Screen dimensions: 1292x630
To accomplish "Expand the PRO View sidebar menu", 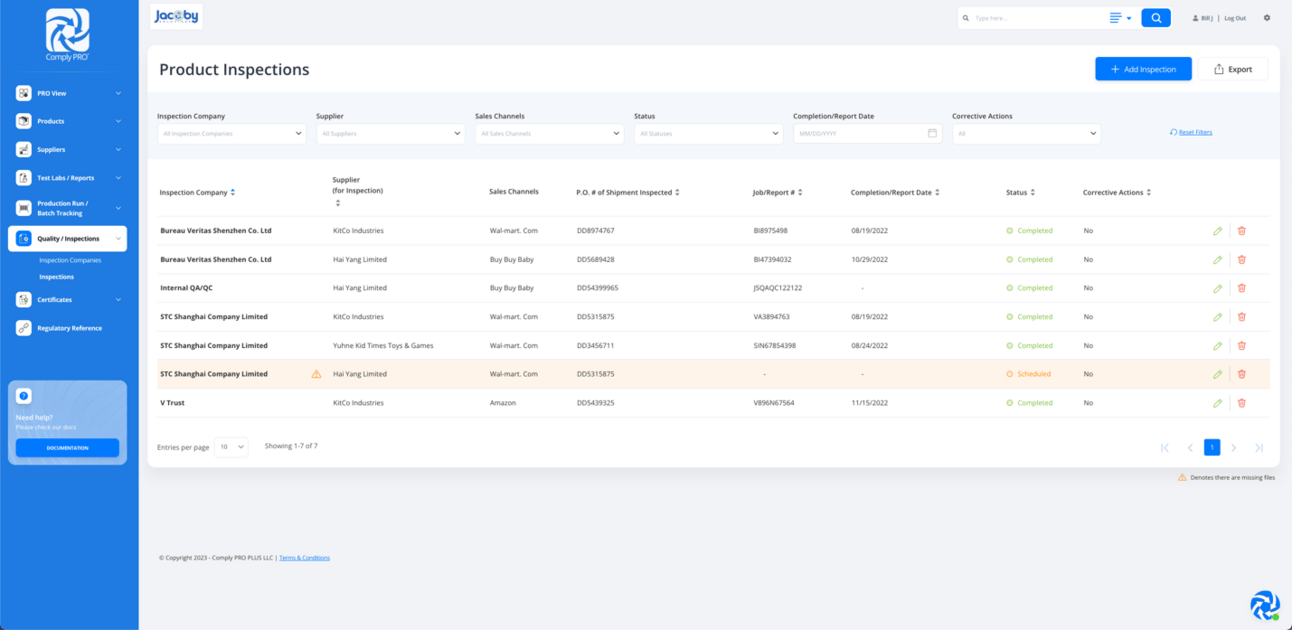I will coord(67,93).
